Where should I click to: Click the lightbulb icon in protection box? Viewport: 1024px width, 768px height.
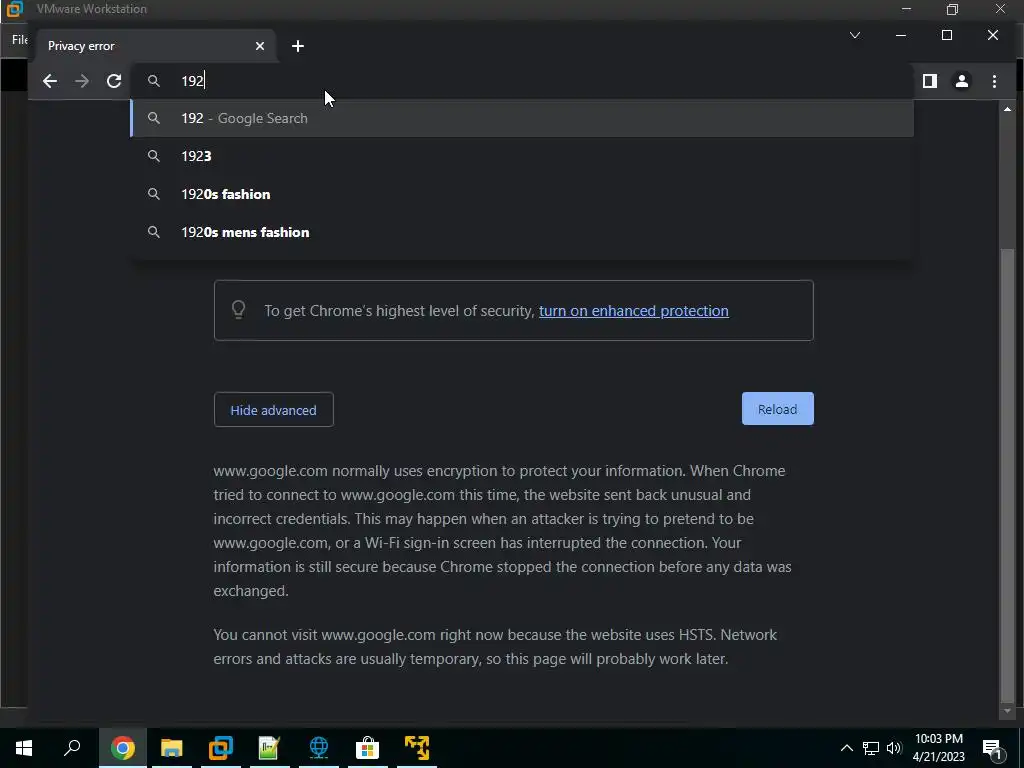point(238,310)
